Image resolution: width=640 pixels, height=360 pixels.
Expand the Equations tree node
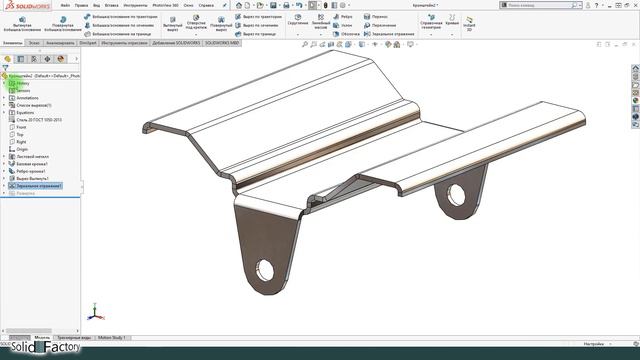pos(4,113)
